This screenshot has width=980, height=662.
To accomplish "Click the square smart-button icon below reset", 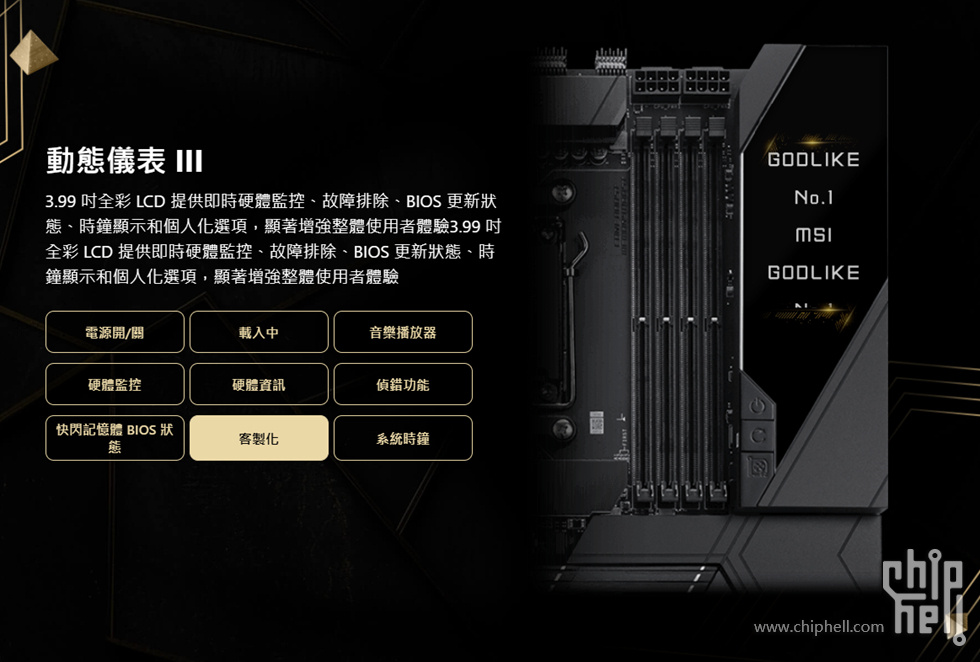I will 759,466.
